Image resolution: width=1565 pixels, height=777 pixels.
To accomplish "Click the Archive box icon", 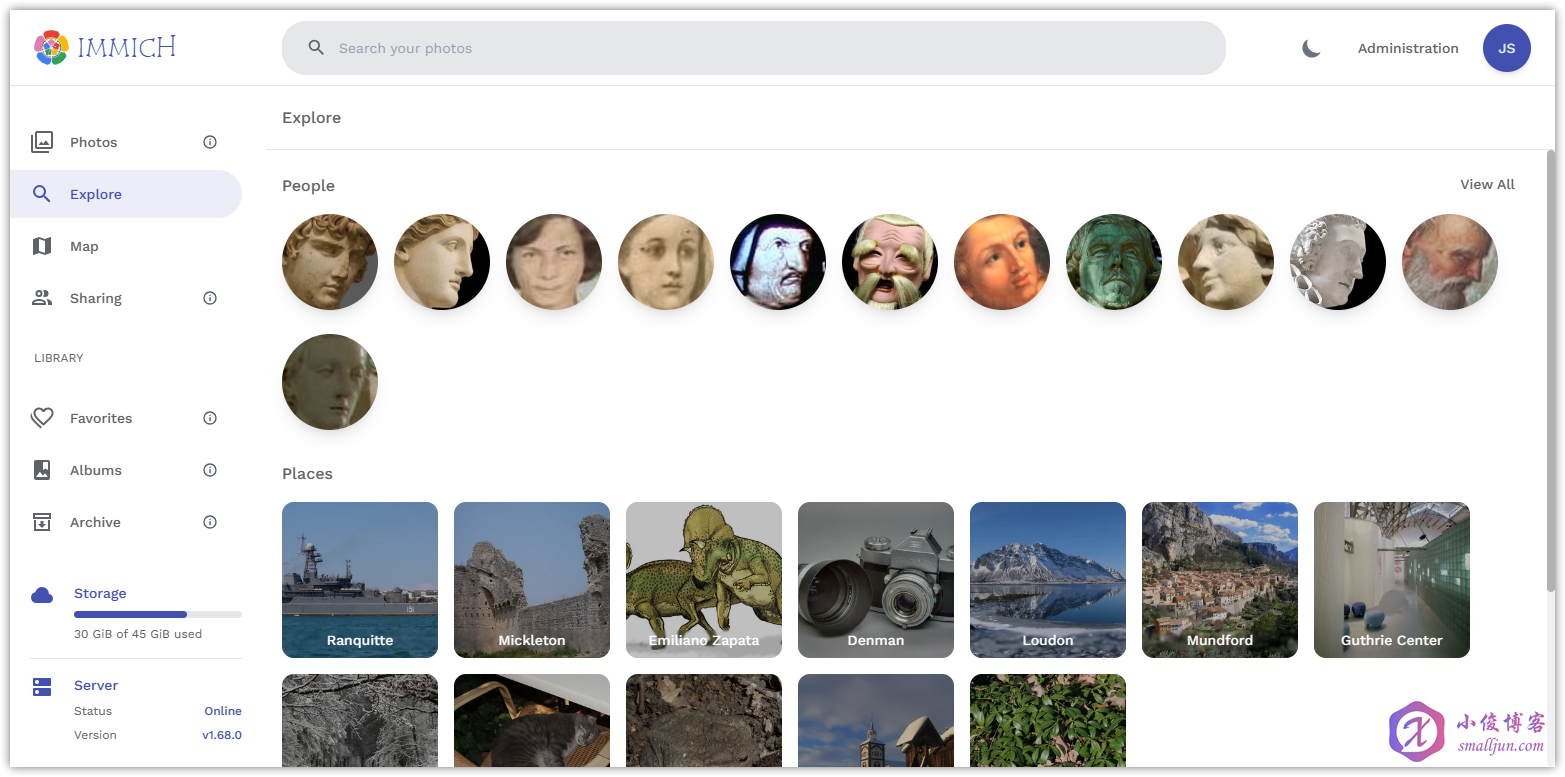I will [x=42, y=522].
